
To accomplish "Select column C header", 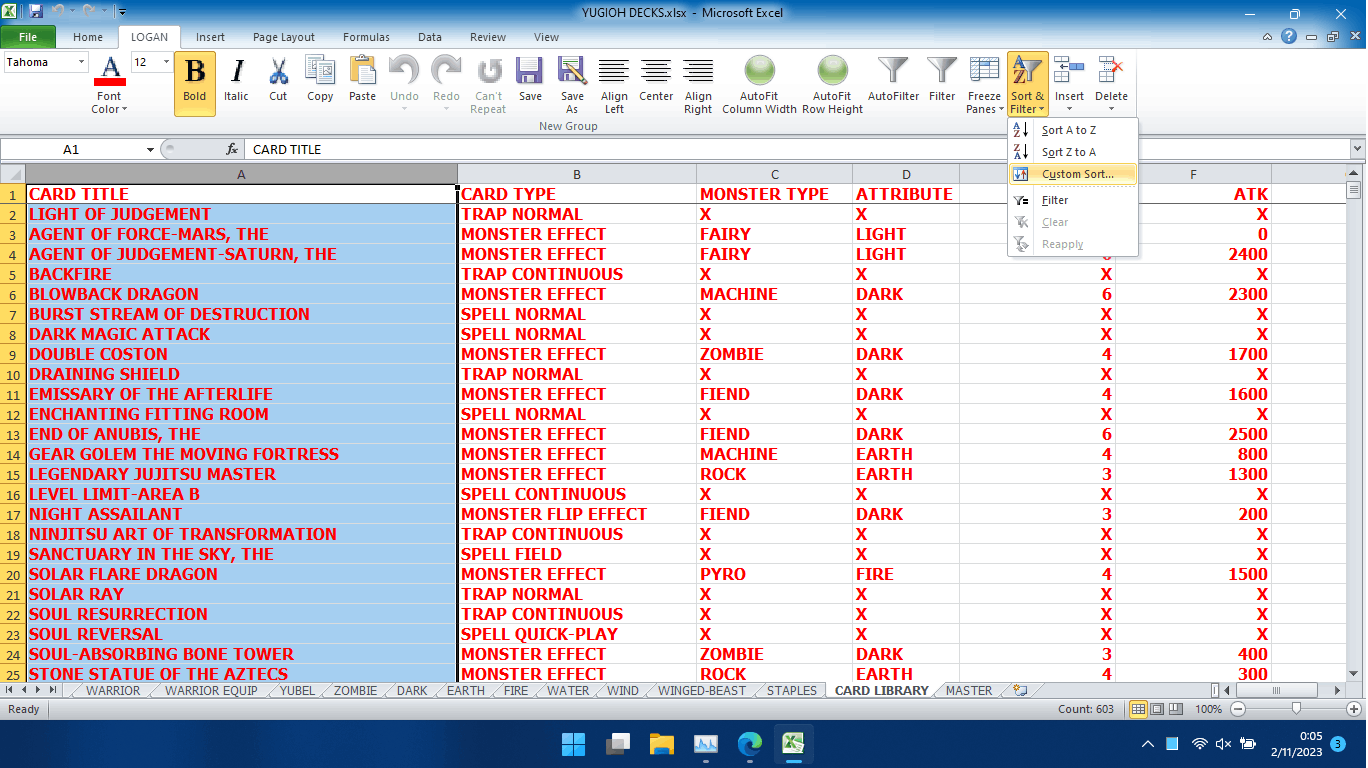I will point(774,174).
